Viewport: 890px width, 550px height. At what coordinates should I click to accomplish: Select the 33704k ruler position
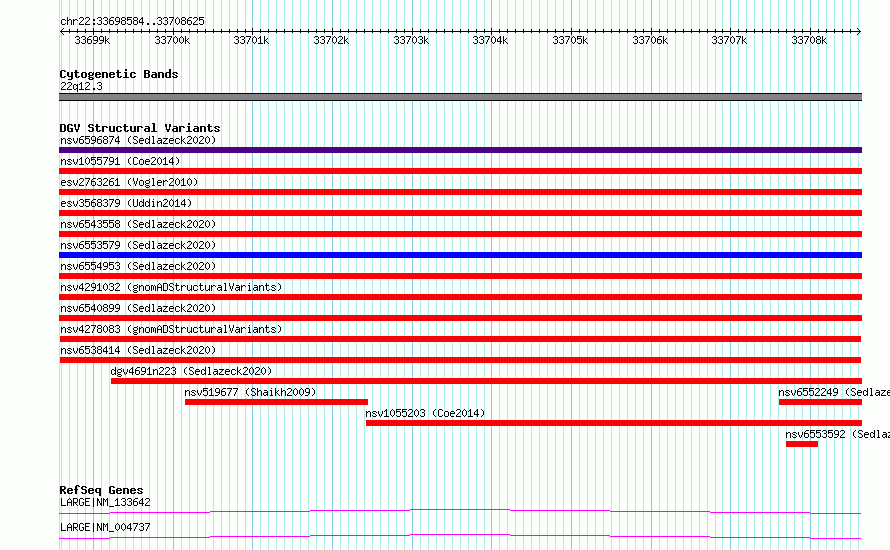(490, 40)
